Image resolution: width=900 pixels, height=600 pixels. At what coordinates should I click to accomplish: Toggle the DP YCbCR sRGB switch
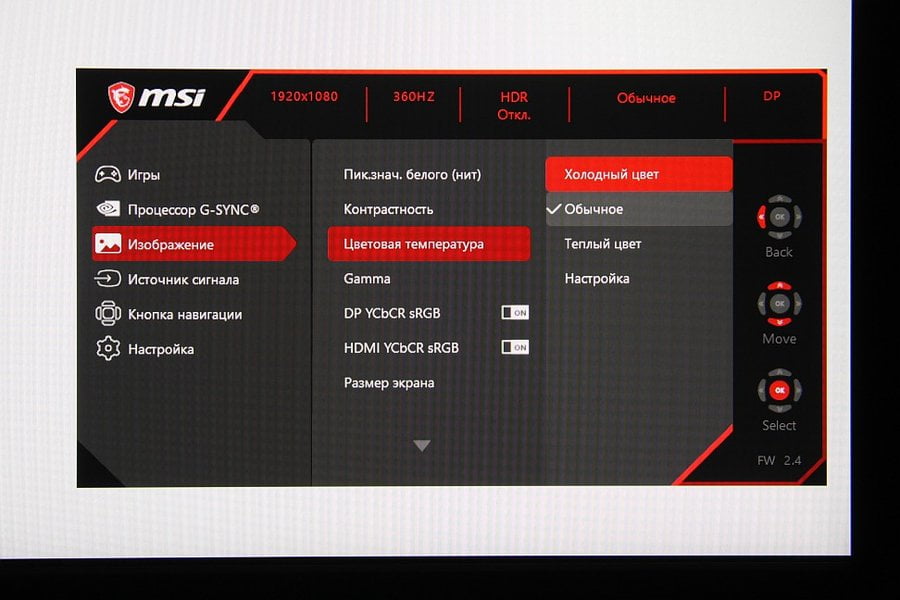click(515, 312)
